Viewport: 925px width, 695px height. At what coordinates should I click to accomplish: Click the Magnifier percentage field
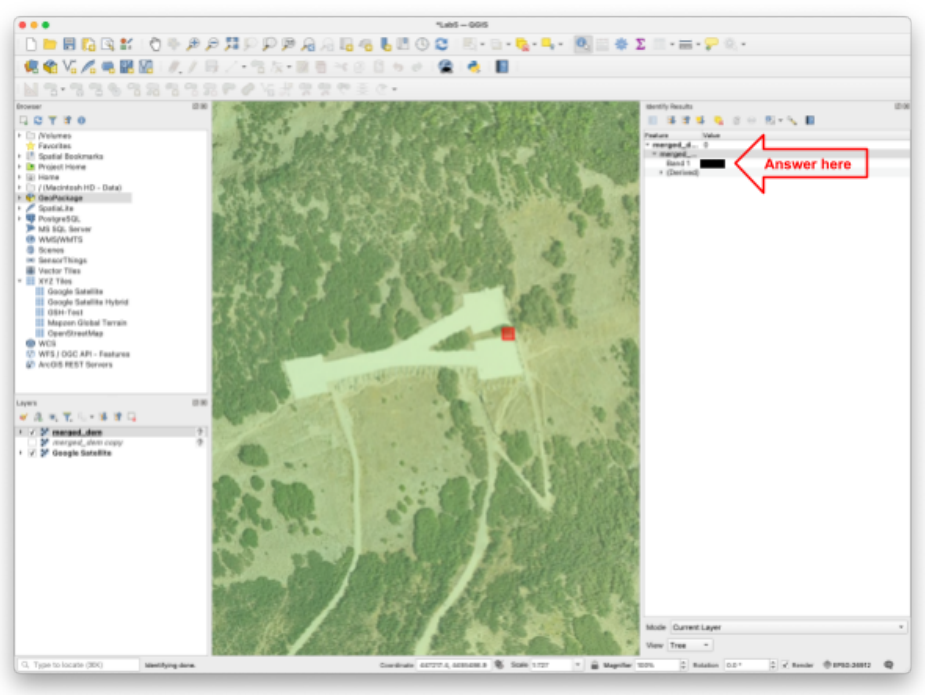pyautogui.click(x=657, y=665)
